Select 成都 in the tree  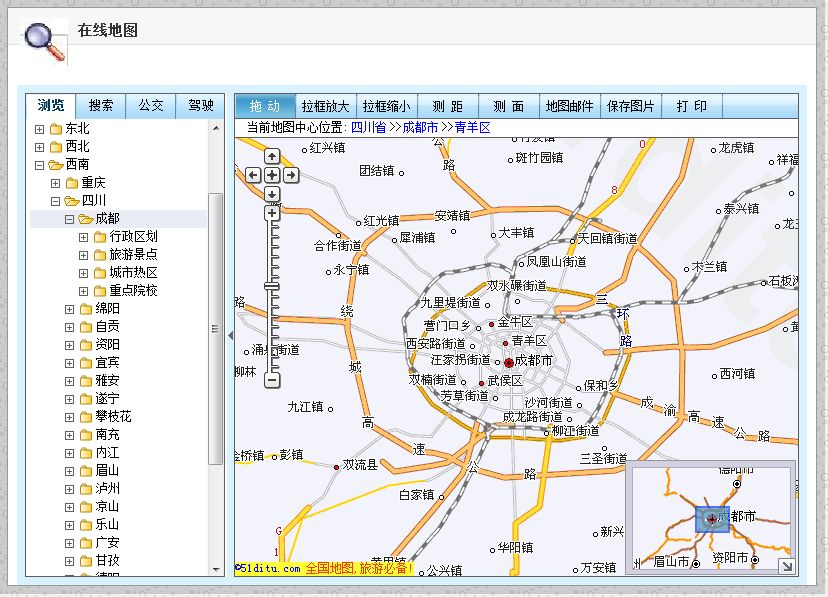tap(107, 219)
